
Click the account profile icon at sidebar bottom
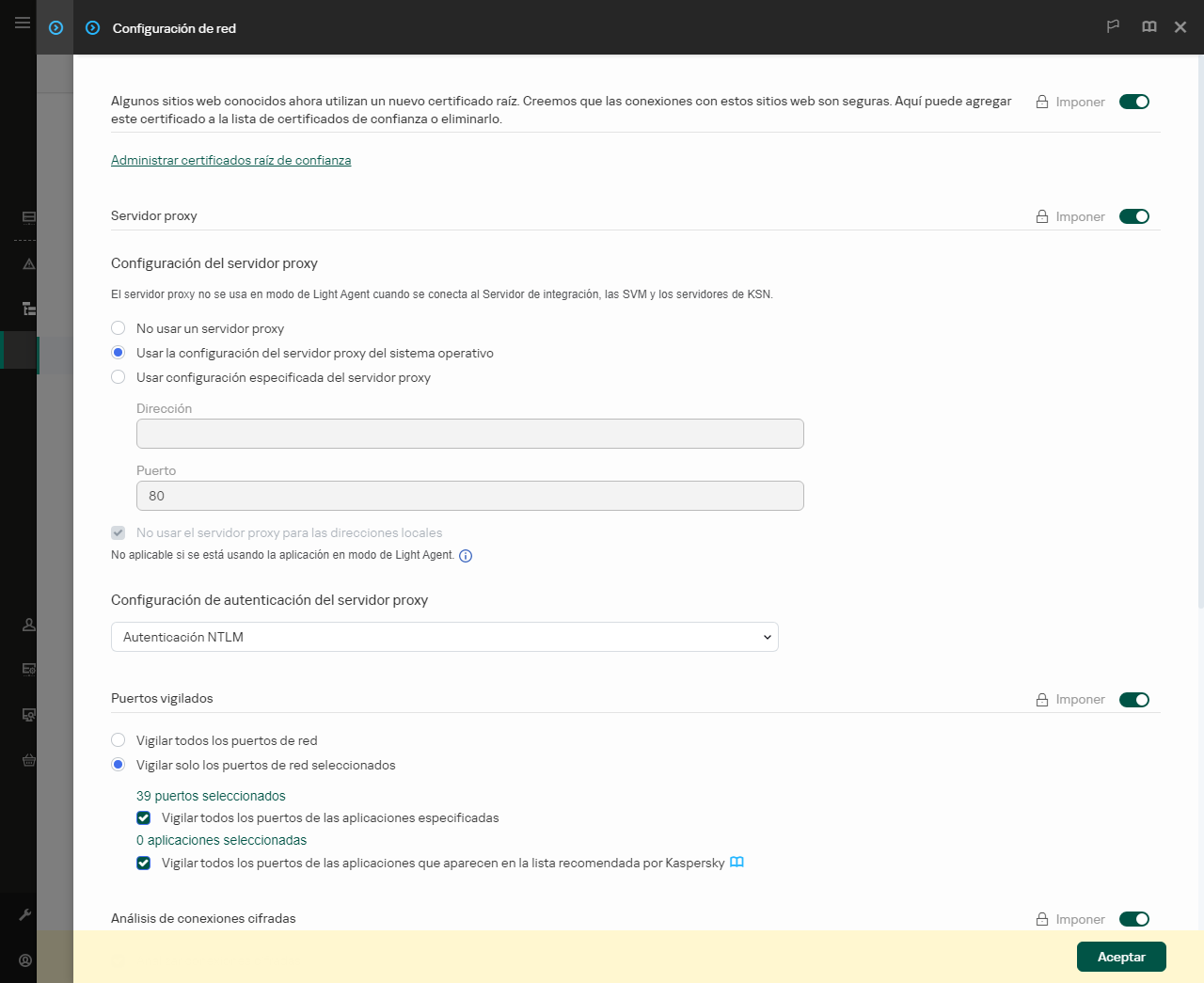tap(25, 960)
